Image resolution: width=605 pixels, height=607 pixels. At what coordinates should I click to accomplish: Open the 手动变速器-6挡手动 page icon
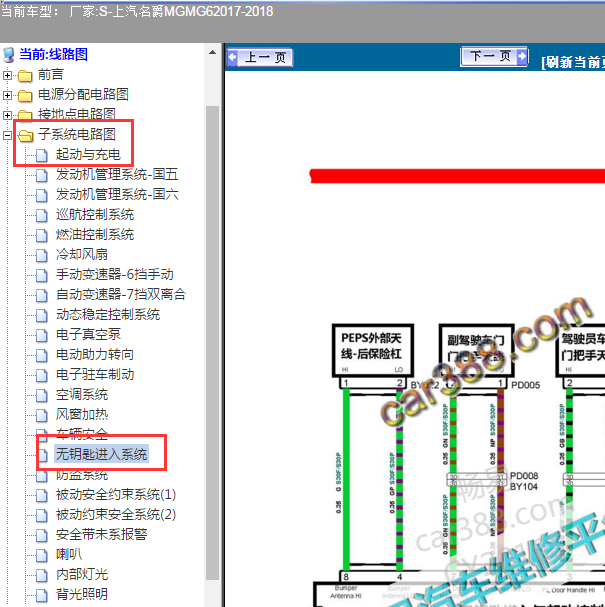[41, 275]
